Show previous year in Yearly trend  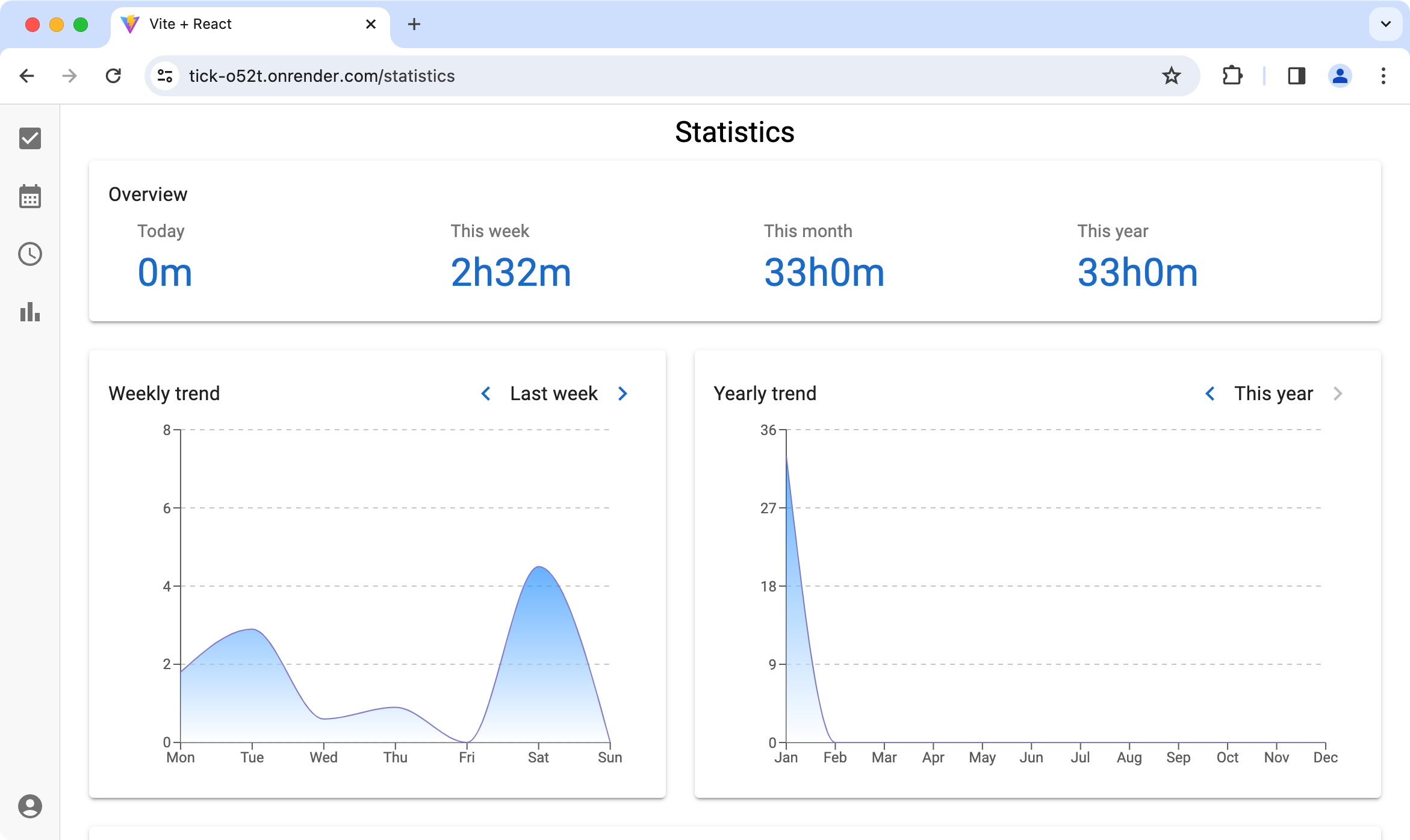1210,394
